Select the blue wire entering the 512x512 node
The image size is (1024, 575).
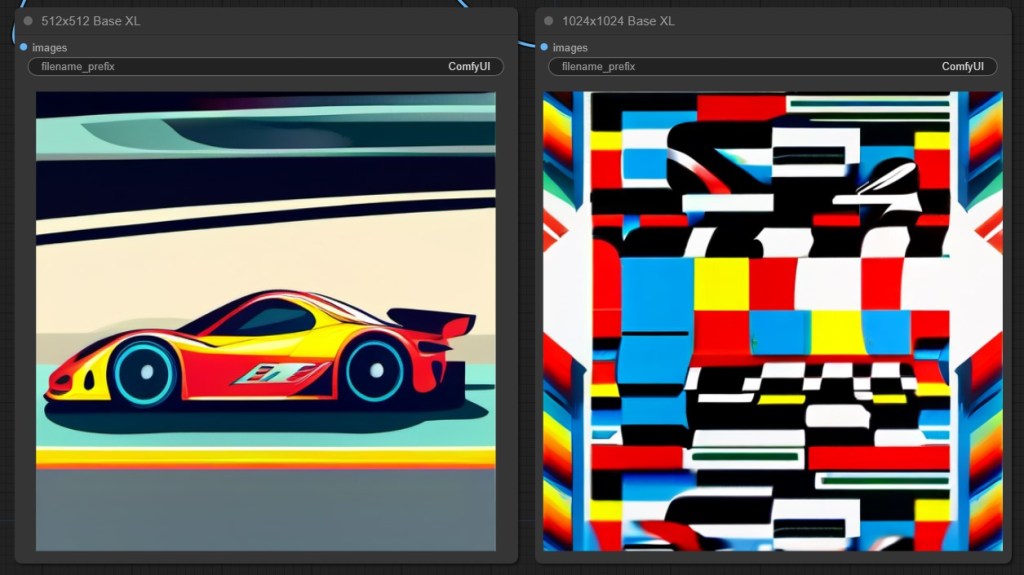click(14, 35)
